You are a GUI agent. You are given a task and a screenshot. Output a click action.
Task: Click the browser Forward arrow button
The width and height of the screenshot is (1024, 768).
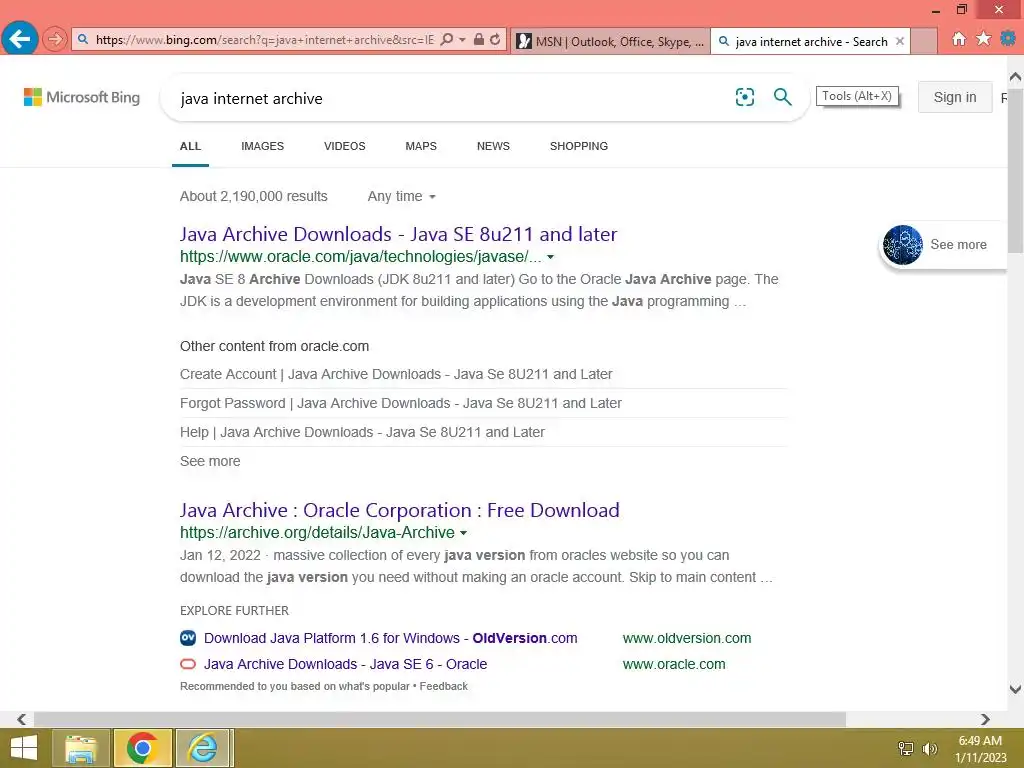55,40
